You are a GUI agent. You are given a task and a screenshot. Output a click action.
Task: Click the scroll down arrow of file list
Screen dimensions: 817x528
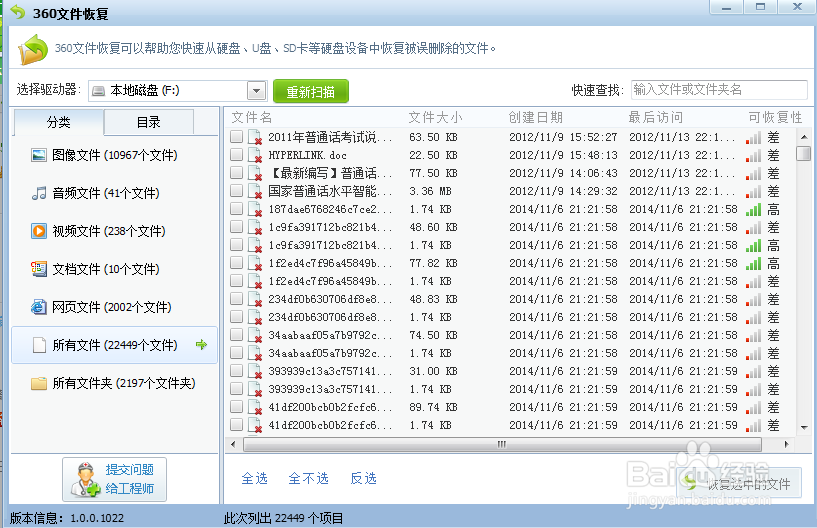(x=804, y=427)
